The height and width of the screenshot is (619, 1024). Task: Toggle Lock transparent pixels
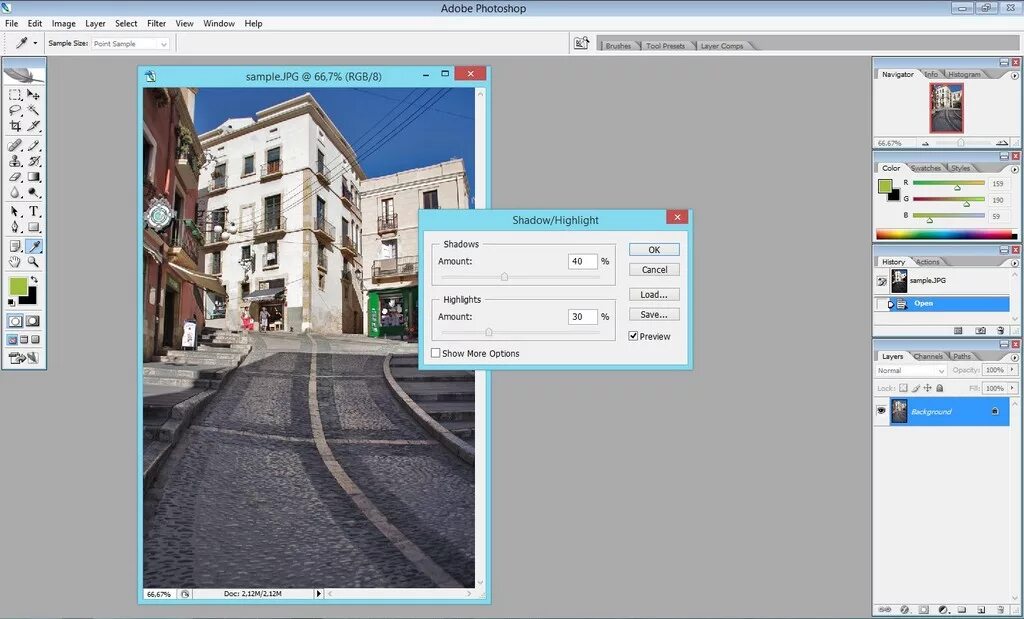(903, 388)
